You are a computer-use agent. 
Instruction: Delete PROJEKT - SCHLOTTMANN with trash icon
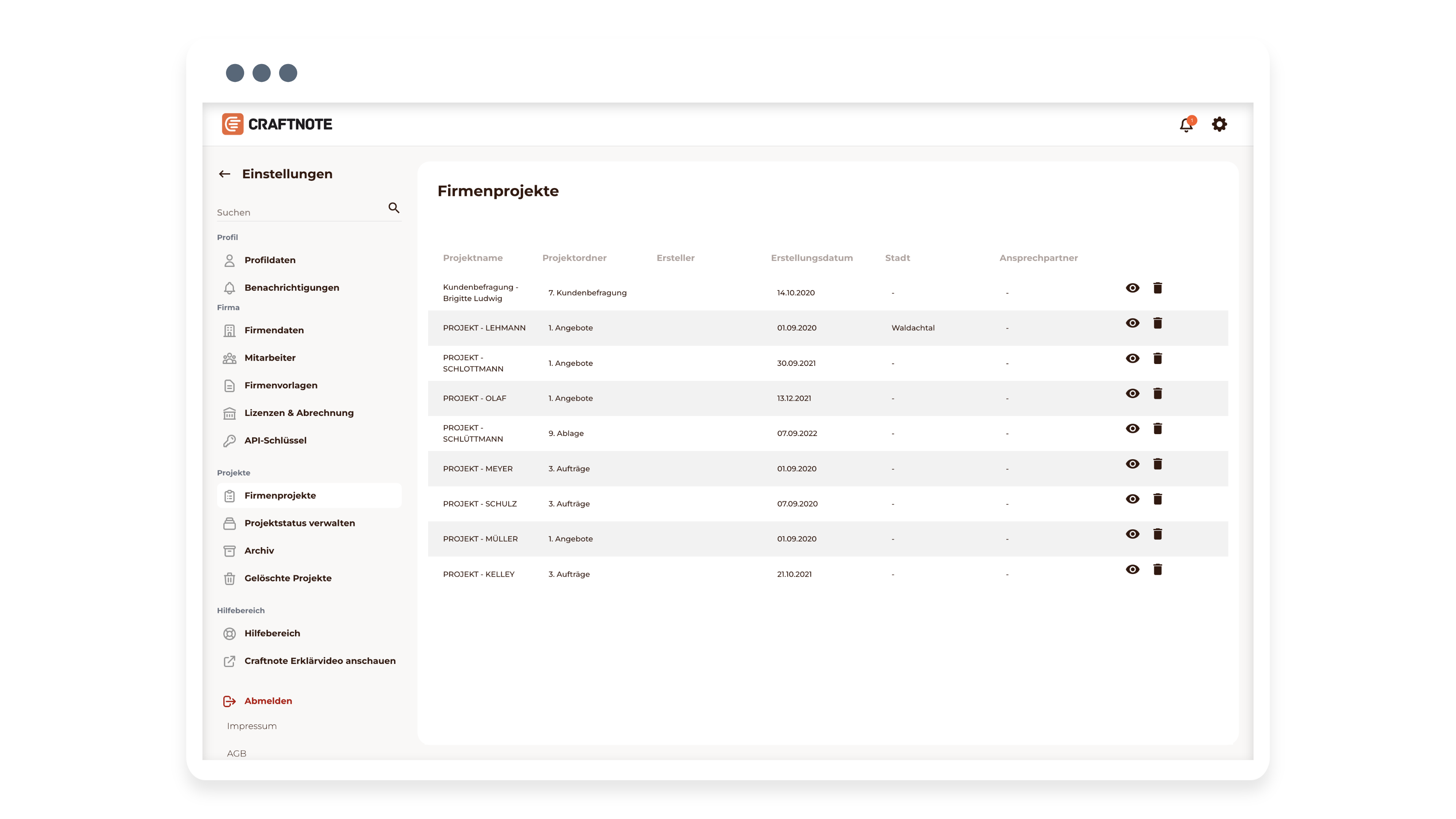[1158, 358]
